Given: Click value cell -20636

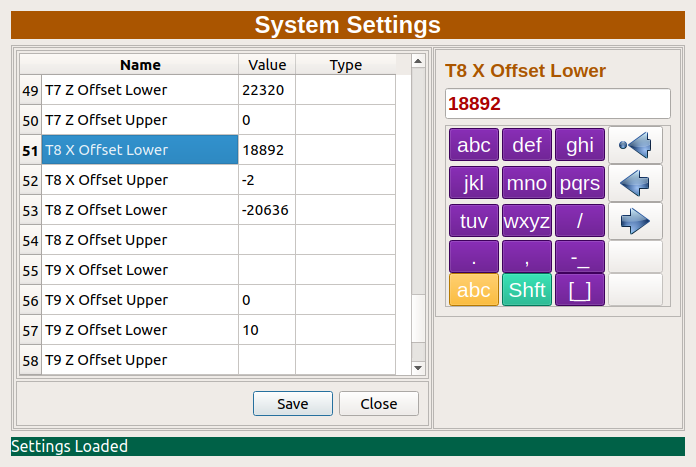Looking at the screenshot, I should [267, 210].
